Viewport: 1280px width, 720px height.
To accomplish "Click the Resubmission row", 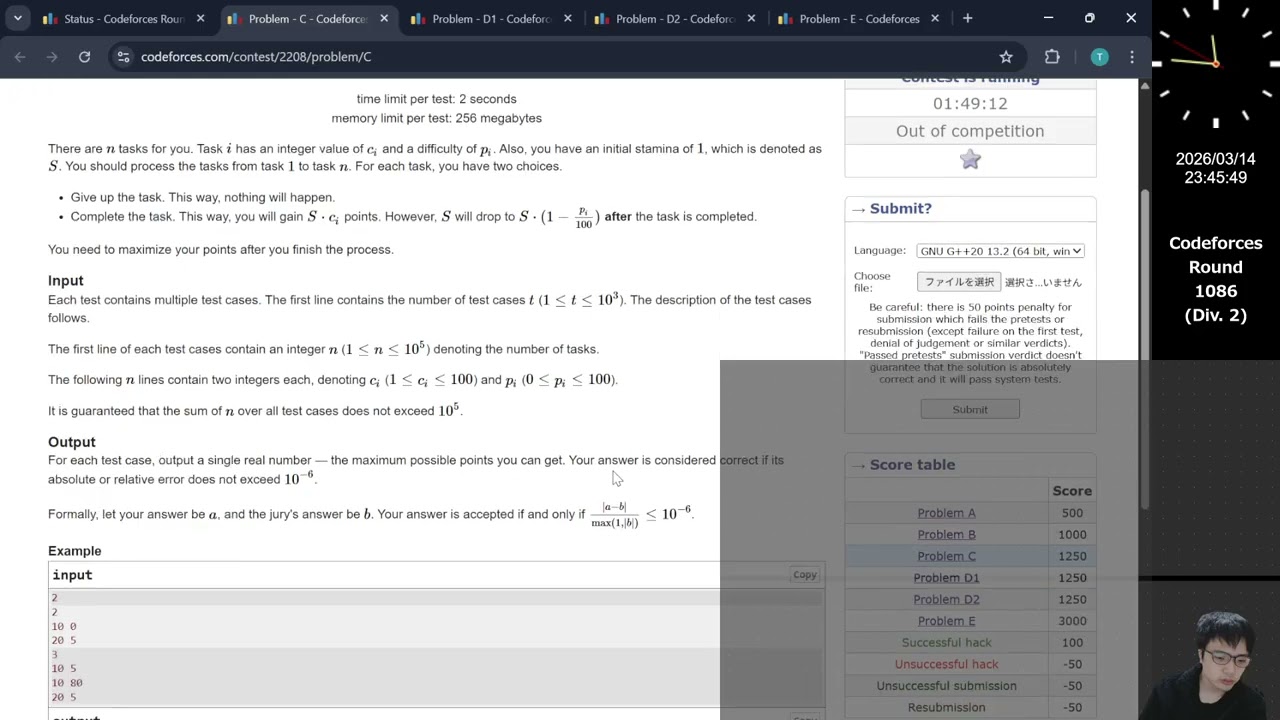I will click(970, 707).
